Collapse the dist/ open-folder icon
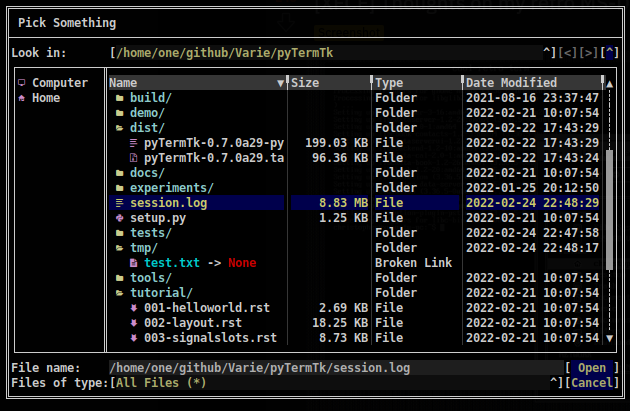Screen dimensions: 630x411 119,128
